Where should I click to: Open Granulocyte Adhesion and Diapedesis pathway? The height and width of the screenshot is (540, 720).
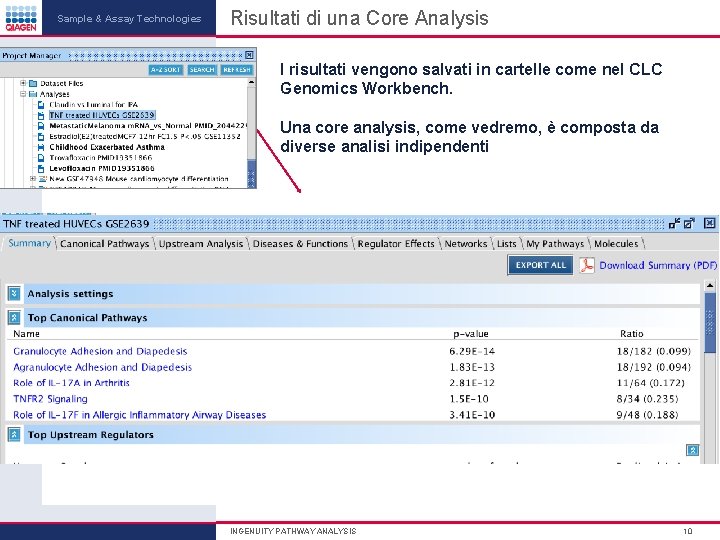(x=100, y=351)
